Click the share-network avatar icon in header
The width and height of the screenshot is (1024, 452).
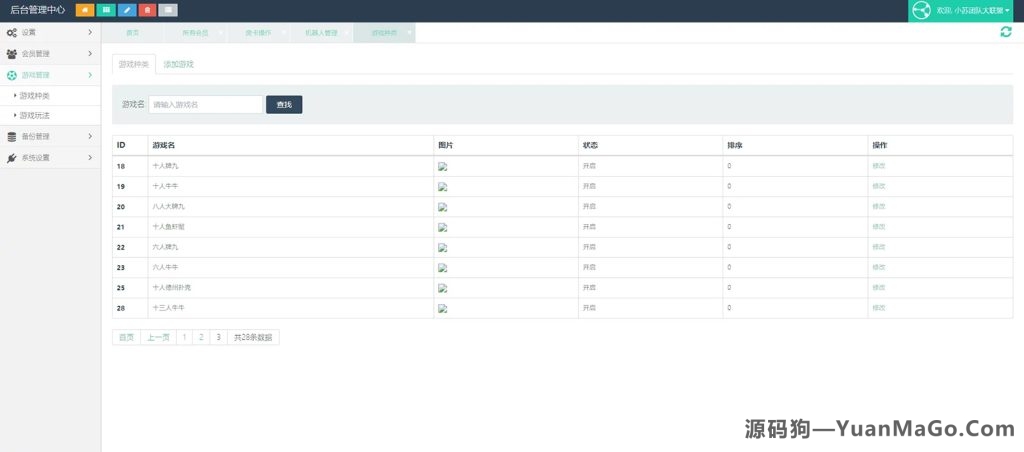pos(920,10)
